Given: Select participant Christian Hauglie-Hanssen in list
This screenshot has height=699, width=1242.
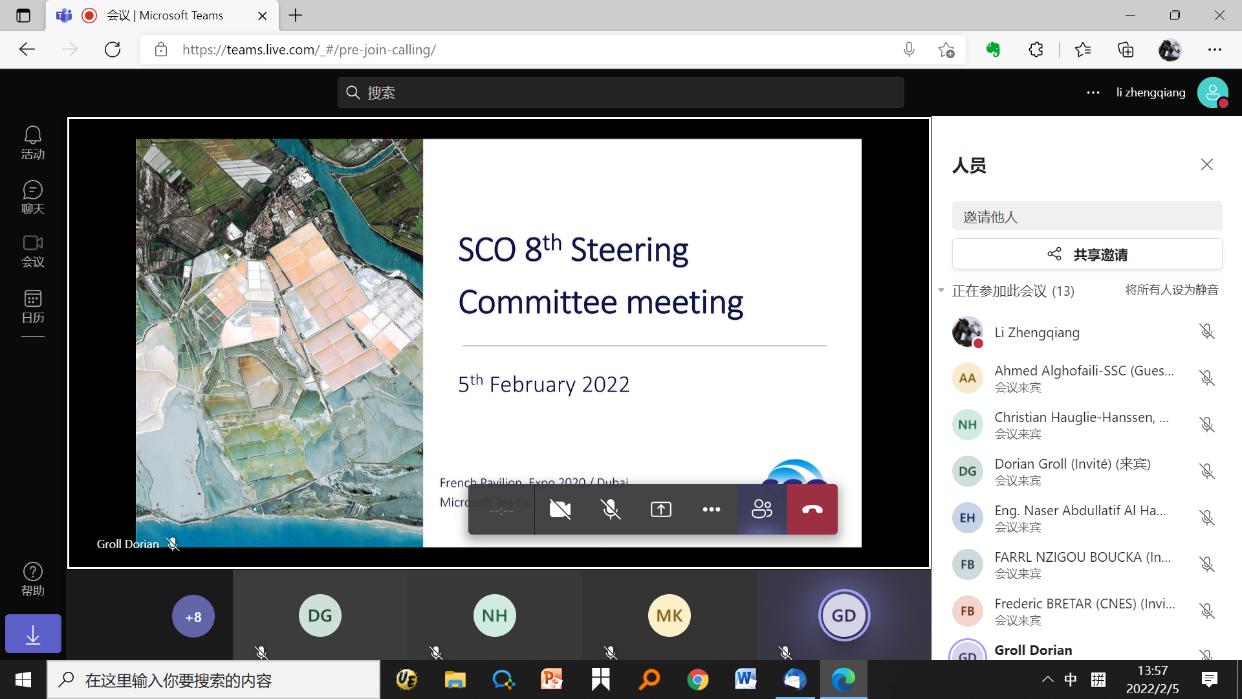Looking at the screenshot, I should point(1087,425).
